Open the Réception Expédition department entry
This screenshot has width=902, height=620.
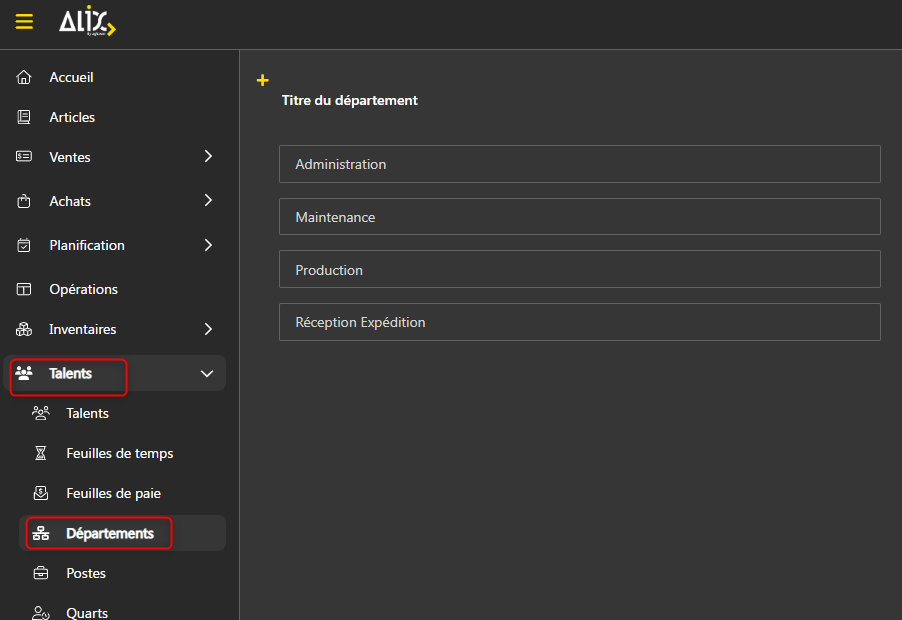pos(579,323)
